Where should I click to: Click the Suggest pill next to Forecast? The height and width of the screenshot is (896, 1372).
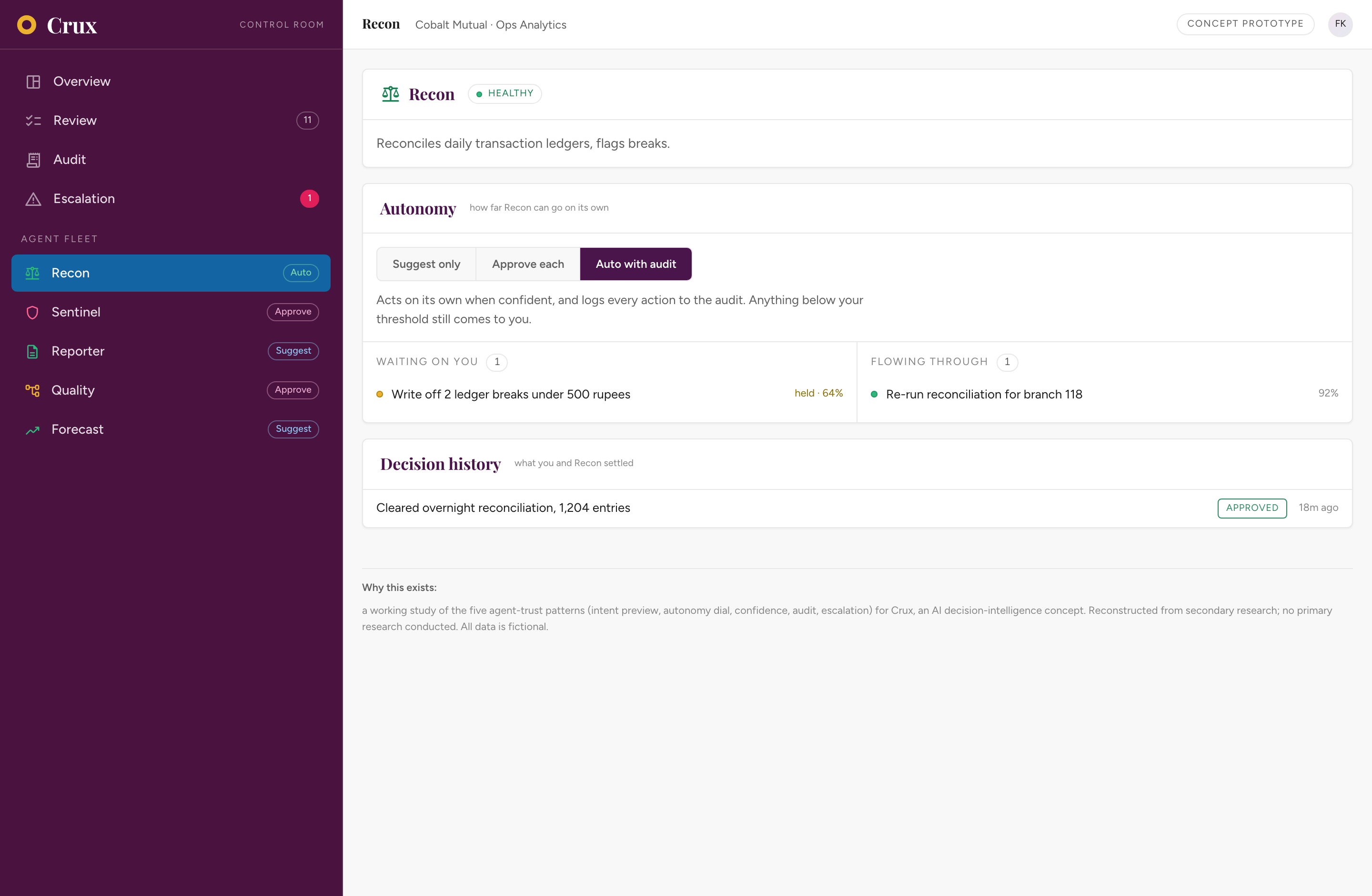point(293,429)
